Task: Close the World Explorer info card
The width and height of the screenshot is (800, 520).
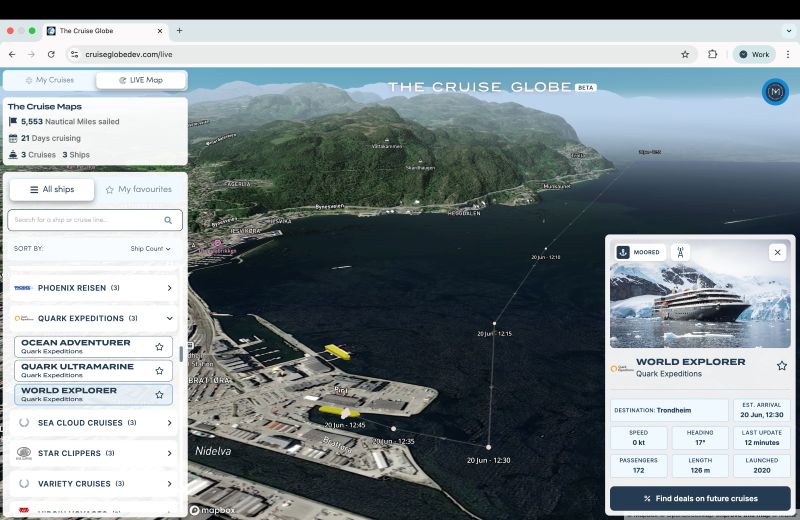Action: pos(778,253)
